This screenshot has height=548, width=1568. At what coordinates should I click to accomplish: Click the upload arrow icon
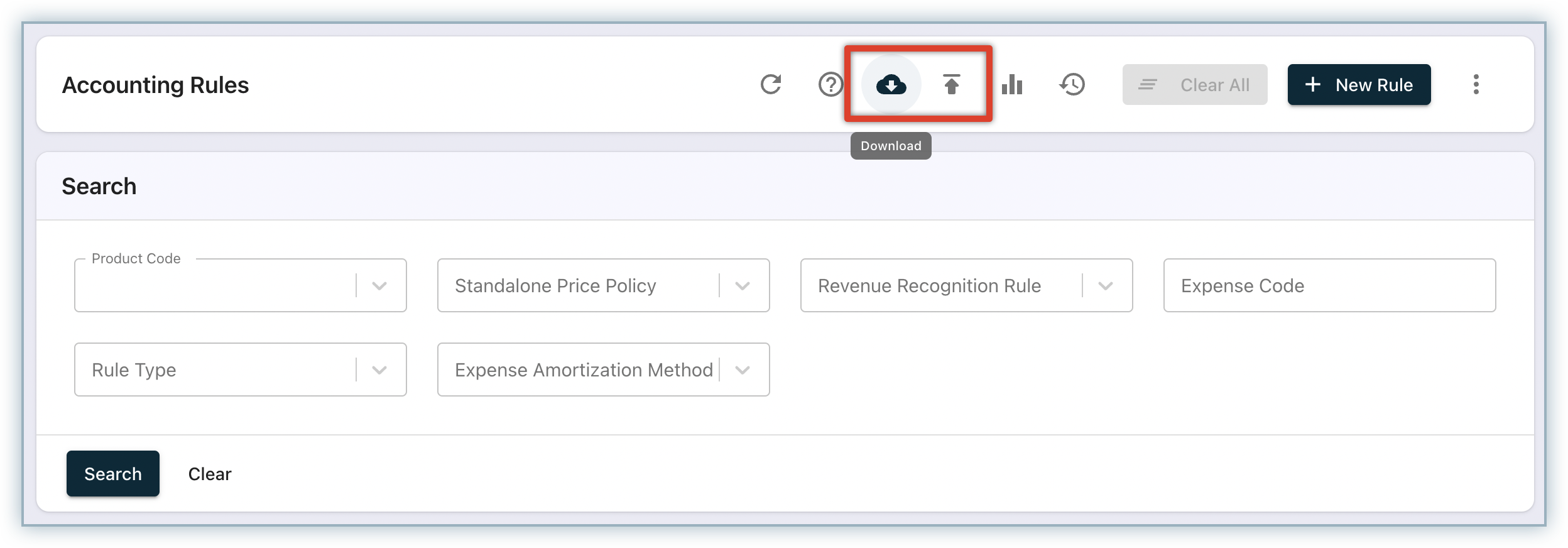pyautogui.click(x=951, y=84)
